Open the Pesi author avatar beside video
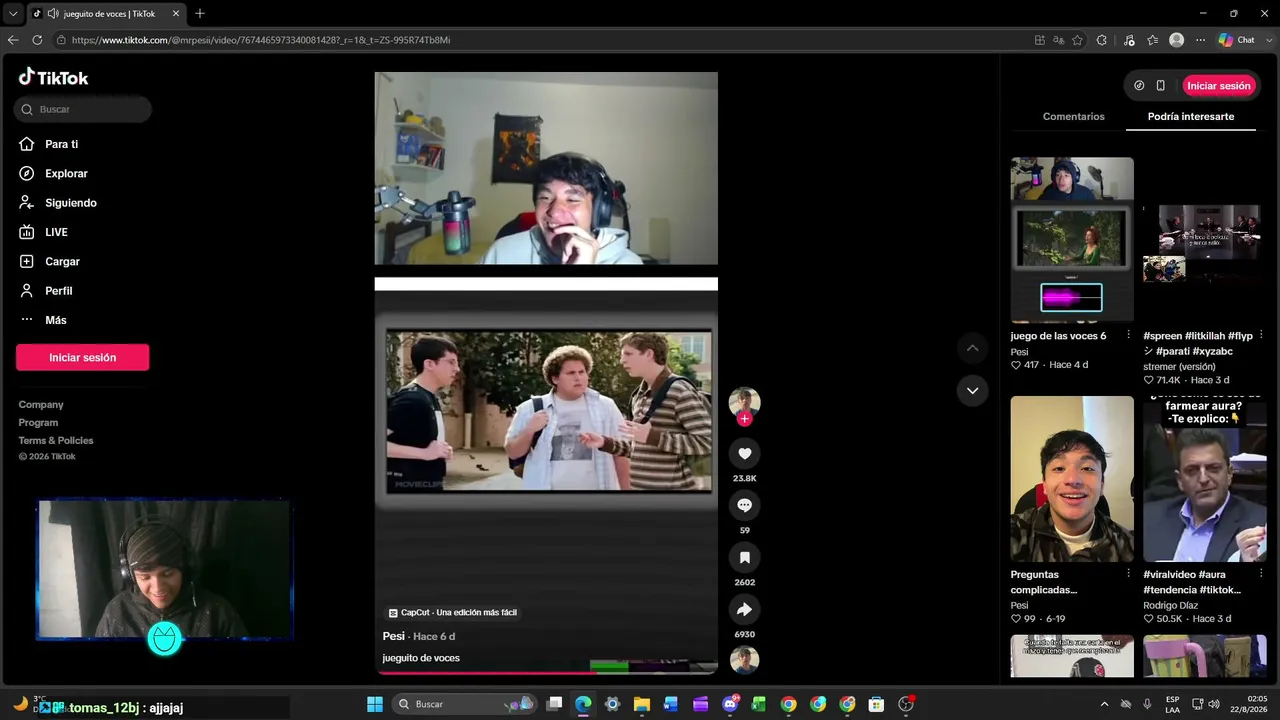Viewport: 1280px width, 720px height. [x=744, y=402]
